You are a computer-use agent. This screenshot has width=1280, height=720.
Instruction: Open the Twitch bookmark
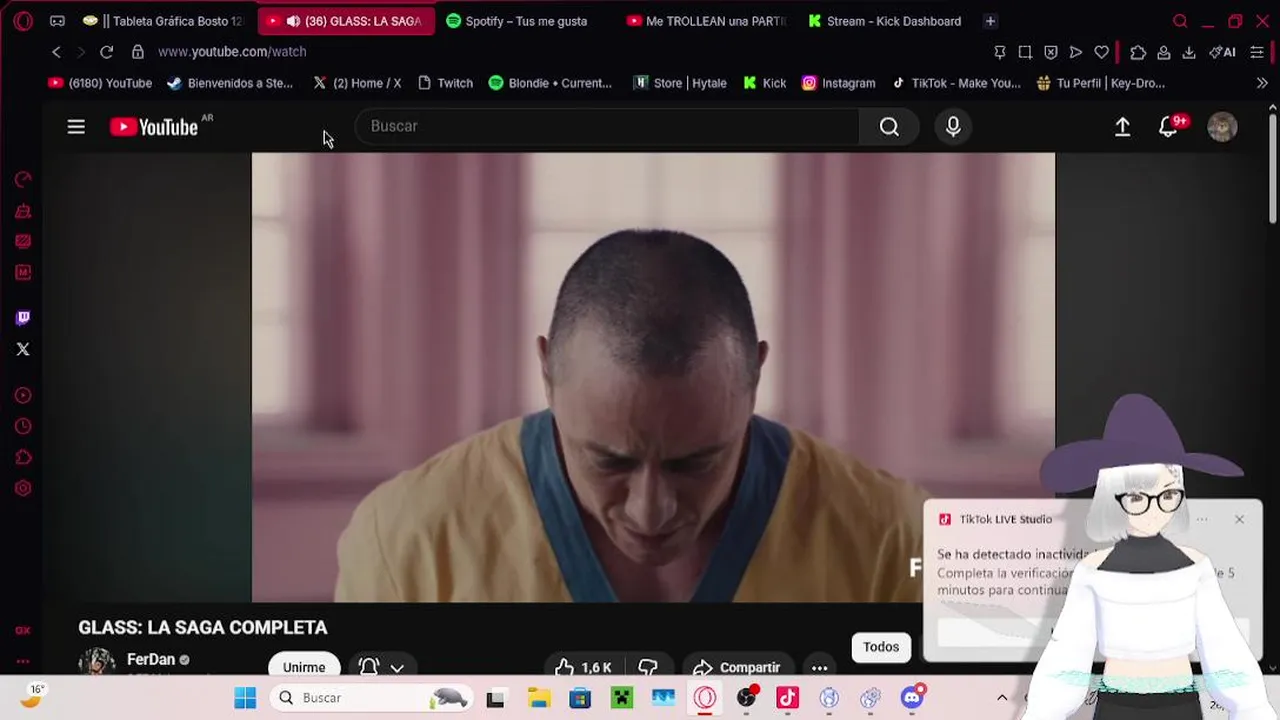(x=445, y=83)
